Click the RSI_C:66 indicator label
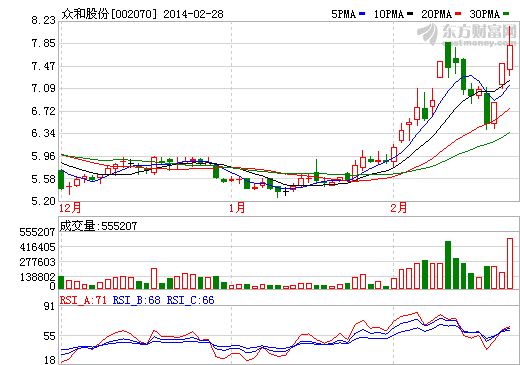Viewport: 520px width, 365px height. (190, 300)
